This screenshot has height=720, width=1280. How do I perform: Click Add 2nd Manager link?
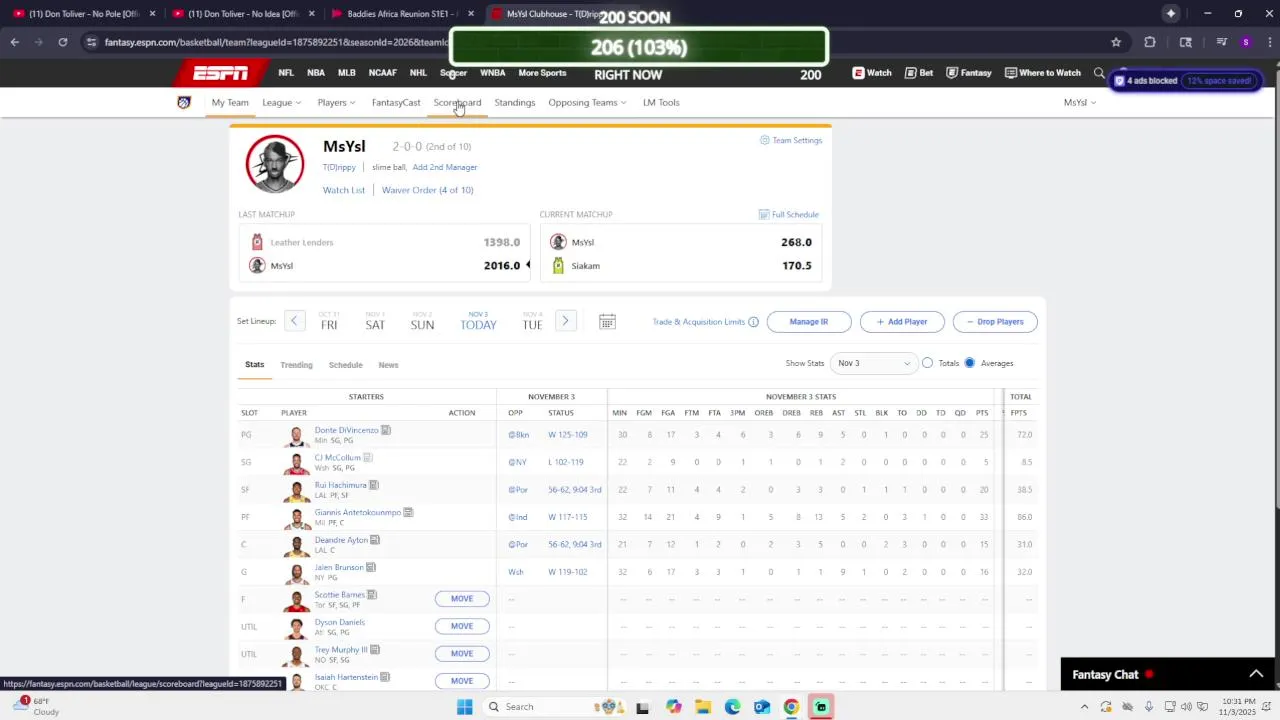pos(445,167)
